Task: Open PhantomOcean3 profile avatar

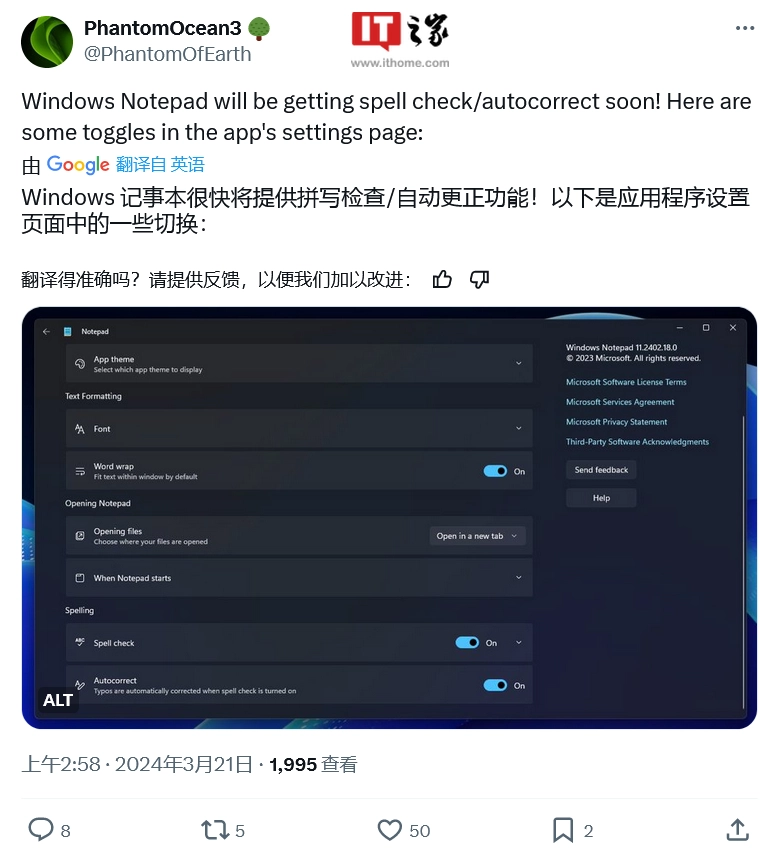Action: click(47, 42)
